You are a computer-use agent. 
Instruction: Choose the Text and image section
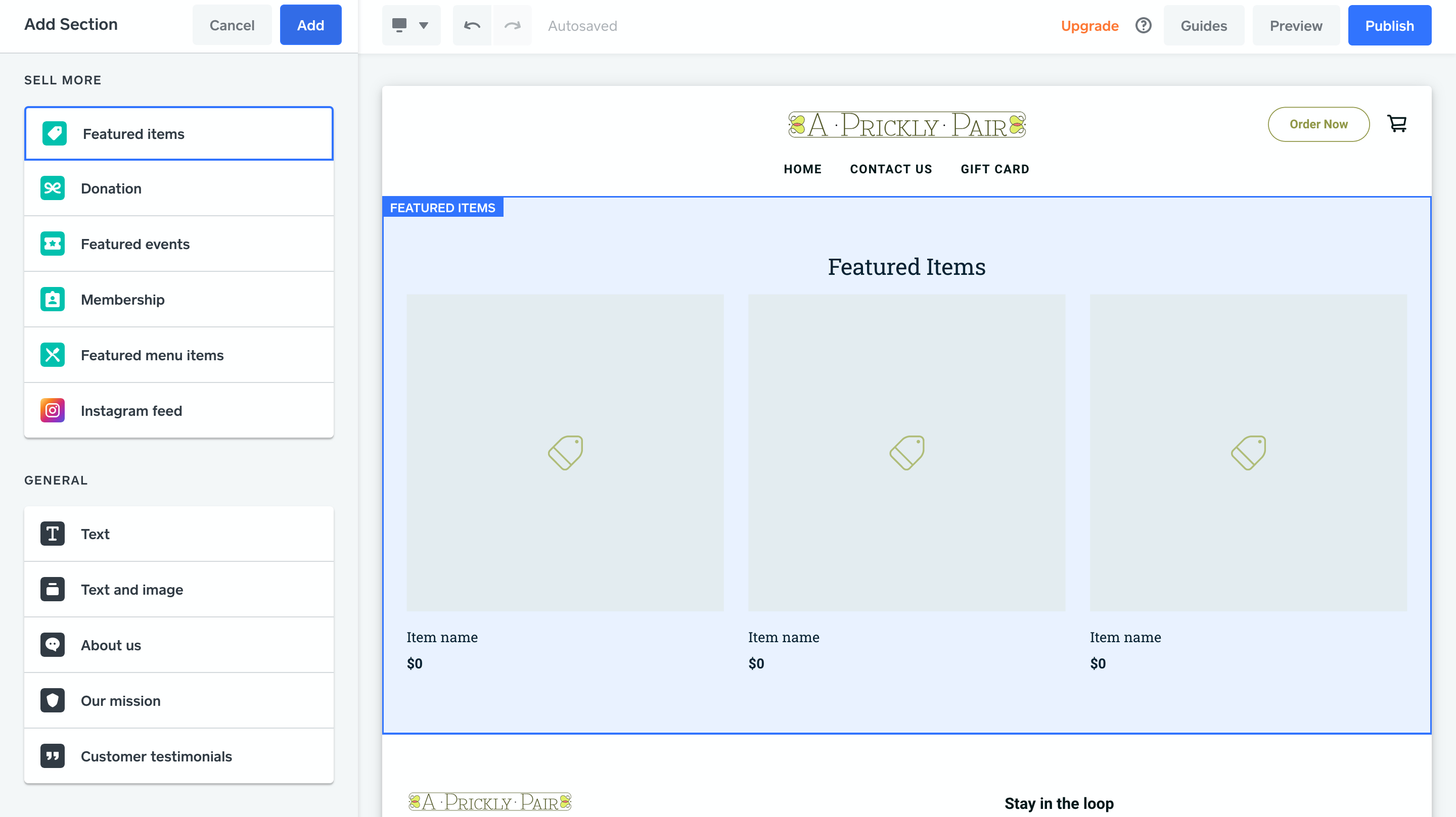point(178,589)
